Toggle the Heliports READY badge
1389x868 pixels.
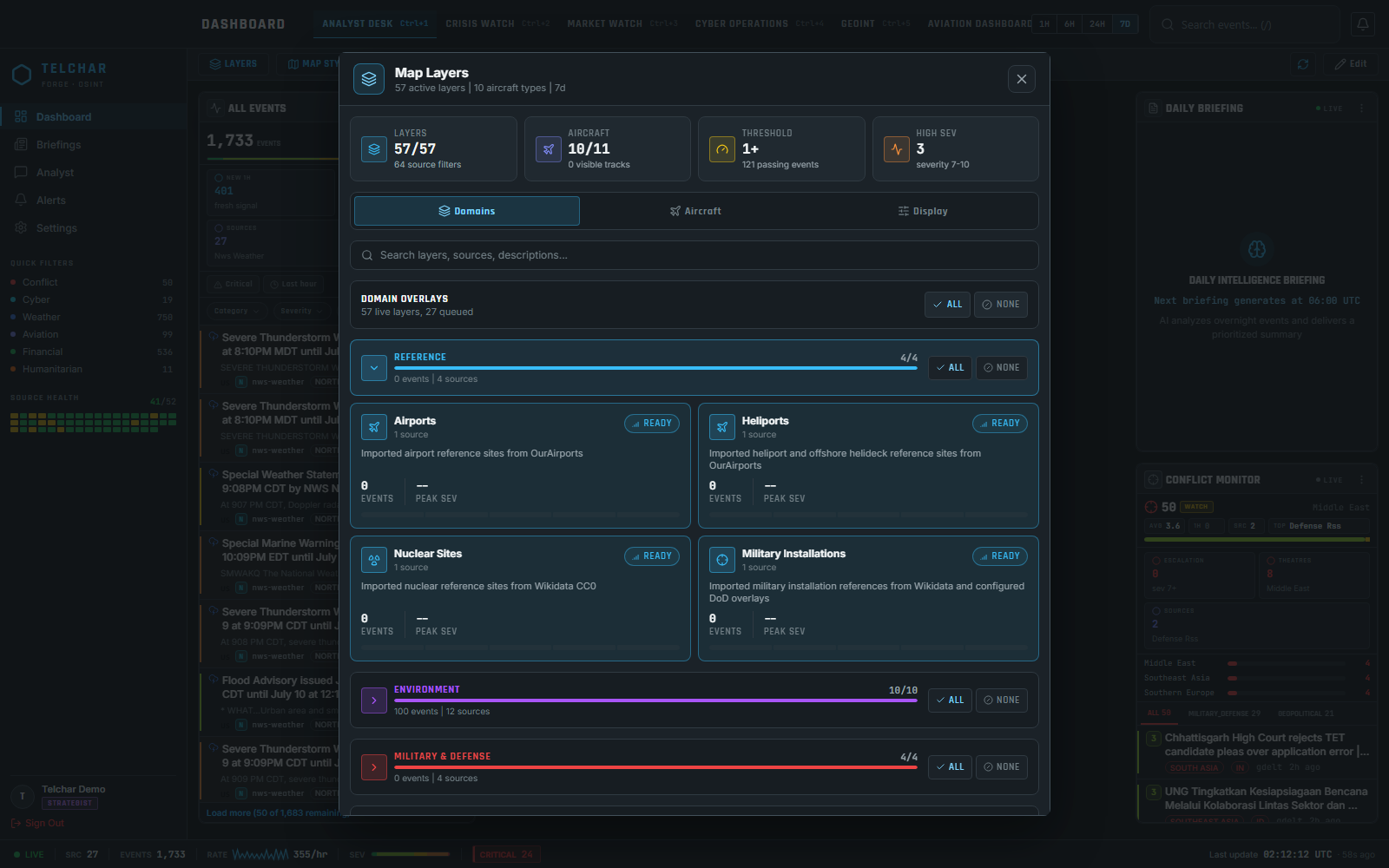1000,424
